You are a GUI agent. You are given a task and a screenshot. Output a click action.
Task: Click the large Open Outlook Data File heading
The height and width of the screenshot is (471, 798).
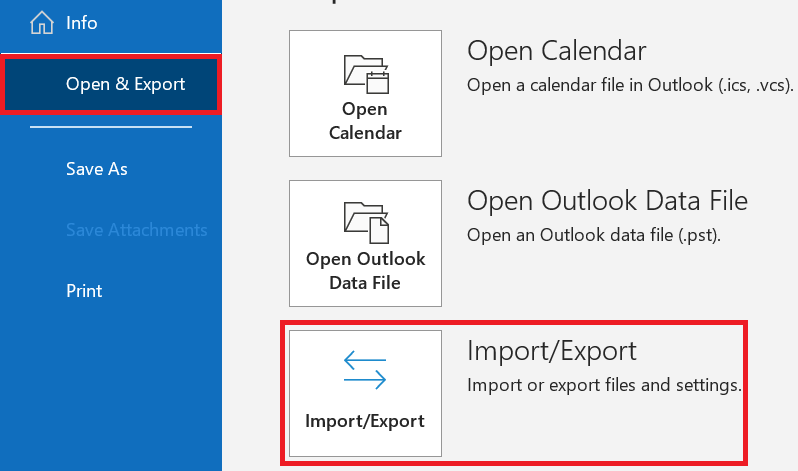click(x=607, y=201)
